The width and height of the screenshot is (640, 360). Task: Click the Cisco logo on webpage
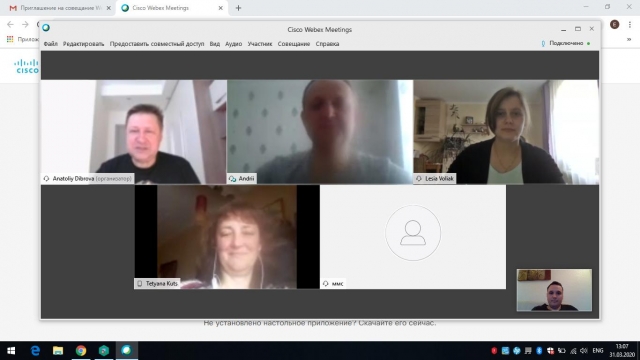pyautogui.click(x=27, y=67)
